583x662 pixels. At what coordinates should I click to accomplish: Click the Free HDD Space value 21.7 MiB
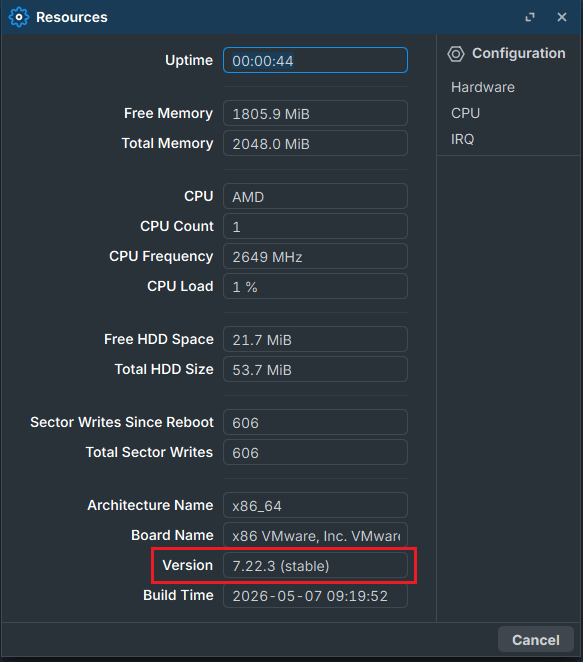[315, 339]
